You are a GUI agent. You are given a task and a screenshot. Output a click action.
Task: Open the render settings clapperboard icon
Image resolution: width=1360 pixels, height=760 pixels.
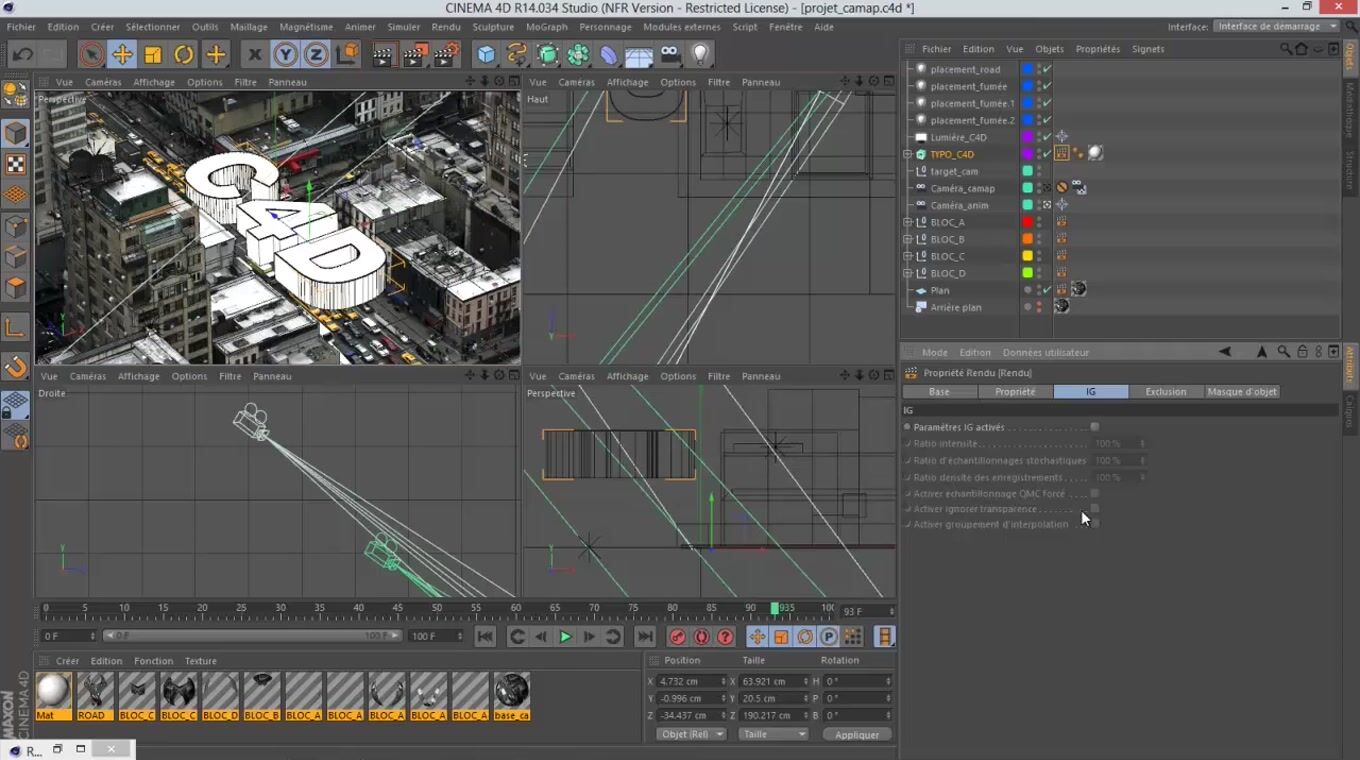pos(446,54)
